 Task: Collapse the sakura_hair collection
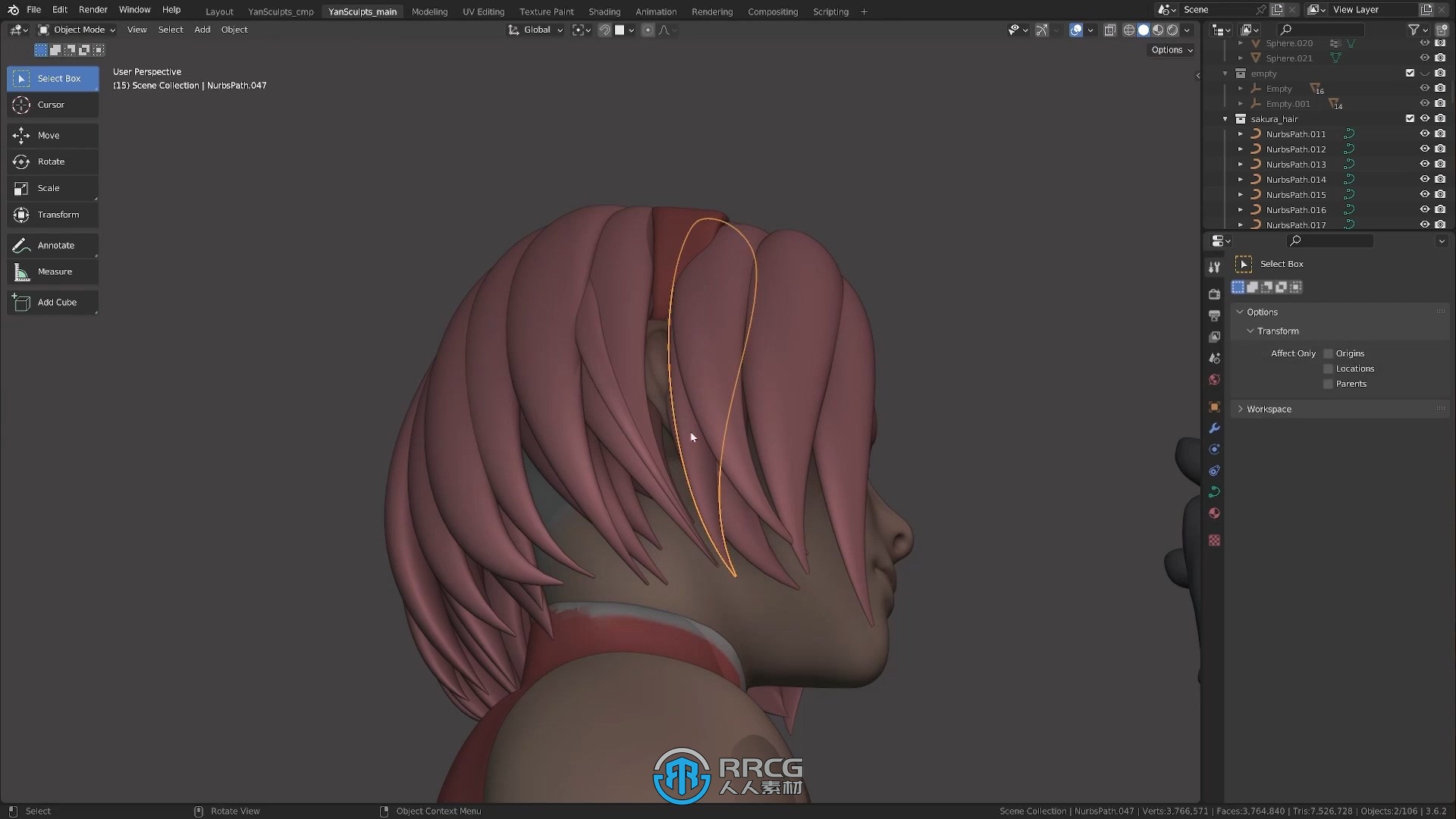(x=1225, y=119)
